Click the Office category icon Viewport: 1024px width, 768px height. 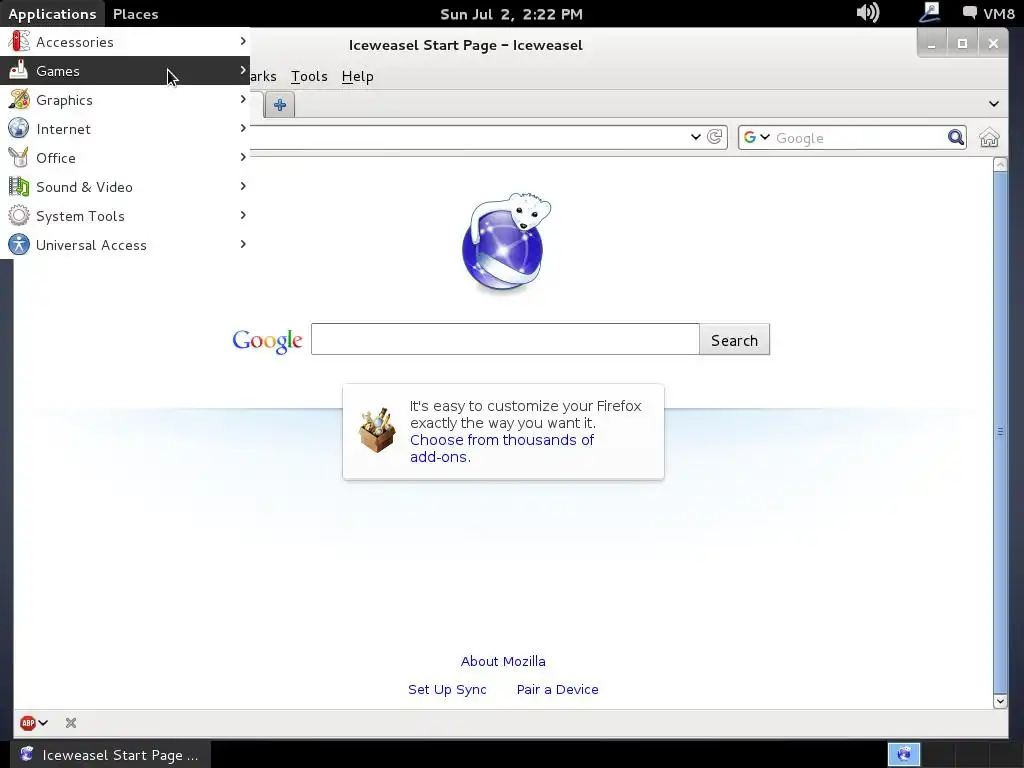pyautogui.click(x=18, y=157)
